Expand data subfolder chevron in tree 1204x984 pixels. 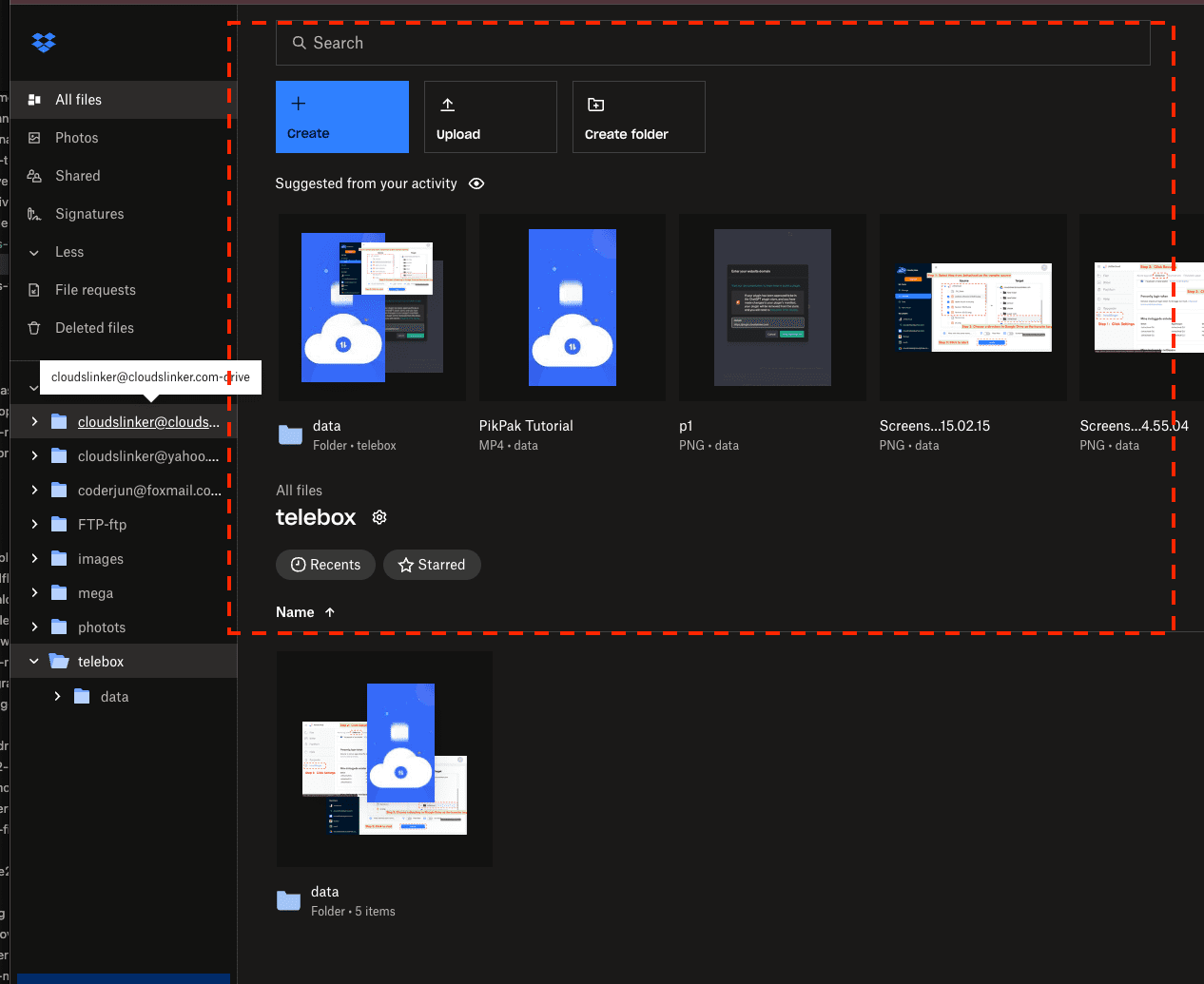tap(57, 697)
